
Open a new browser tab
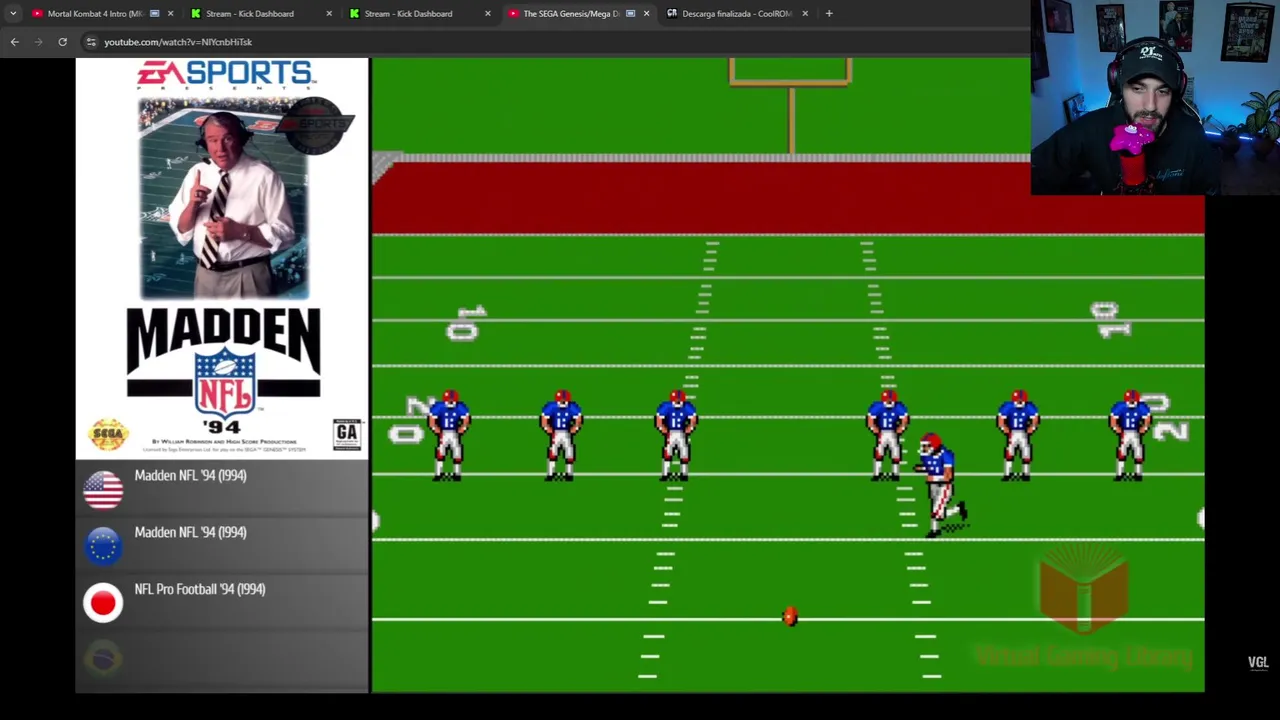tap(829, 14)
